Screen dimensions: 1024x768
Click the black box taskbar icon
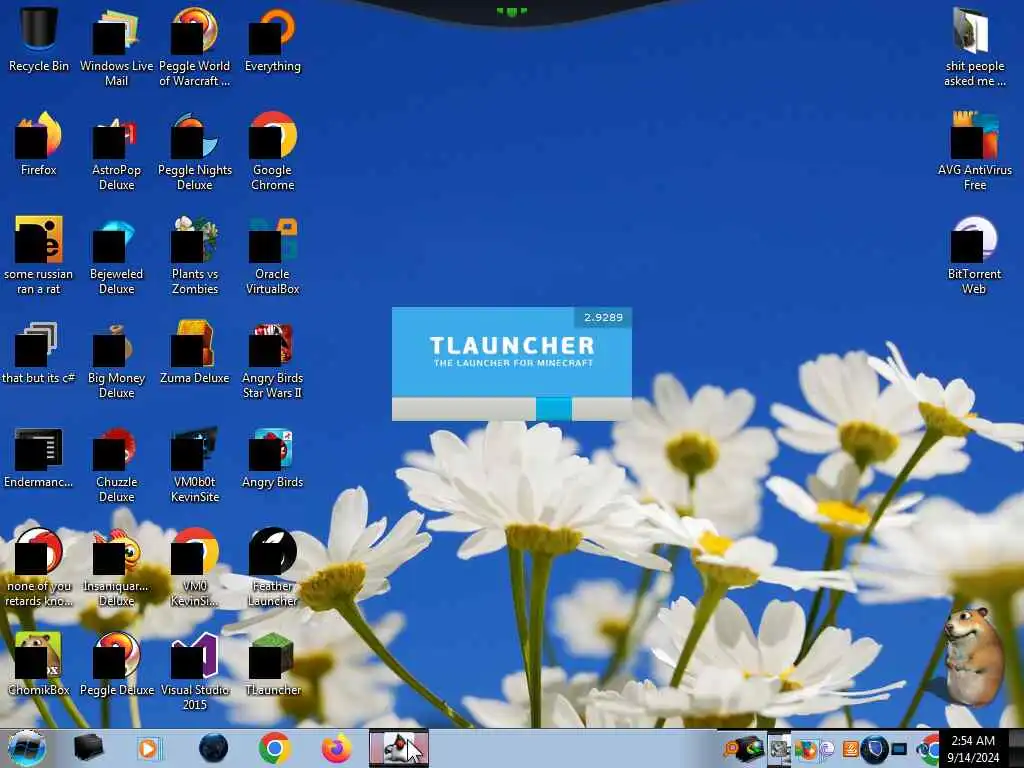tap(88, 748)
